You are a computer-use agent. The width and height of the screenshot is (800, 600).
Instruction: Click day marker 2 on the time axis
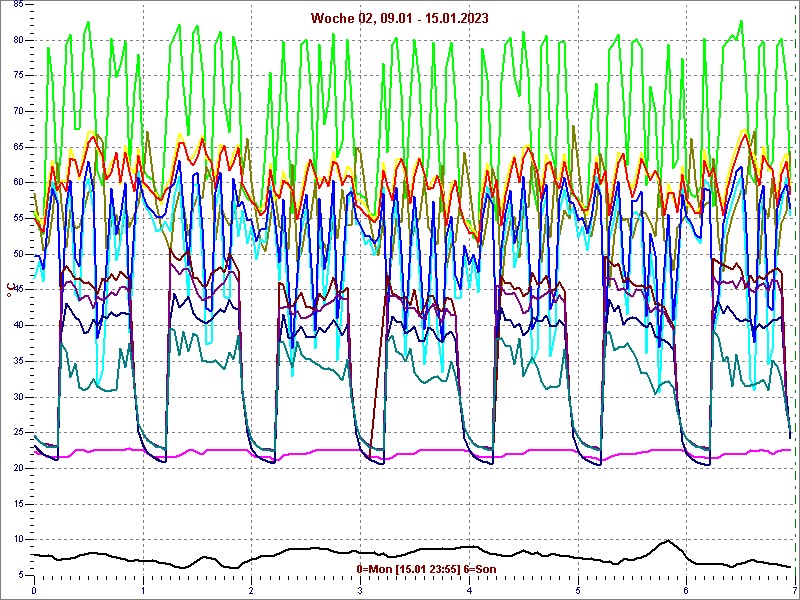[251, 590]
